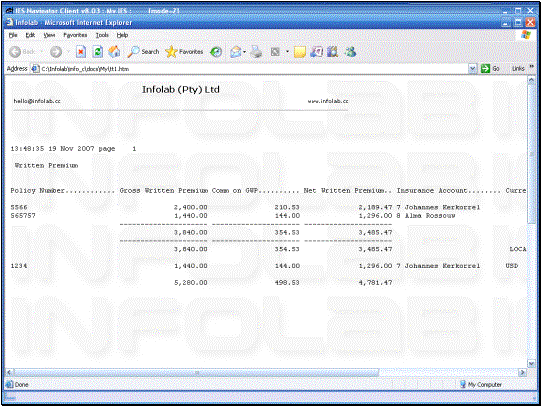The width and height of the screenshot is (541, 406).
Task: Open Search from the toolbar
Action: pos(143,52)
